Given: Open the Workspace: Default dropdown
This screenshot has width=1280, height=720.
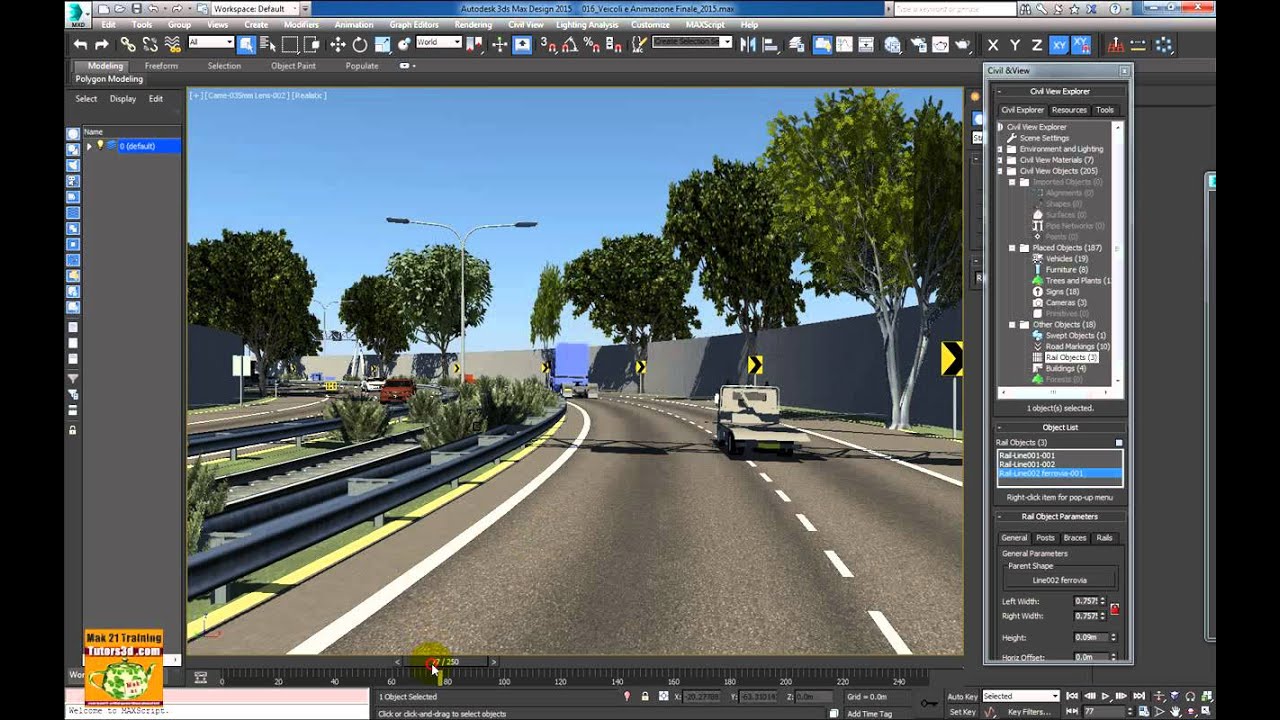Looking at the screenshot, I should [255, 8].
